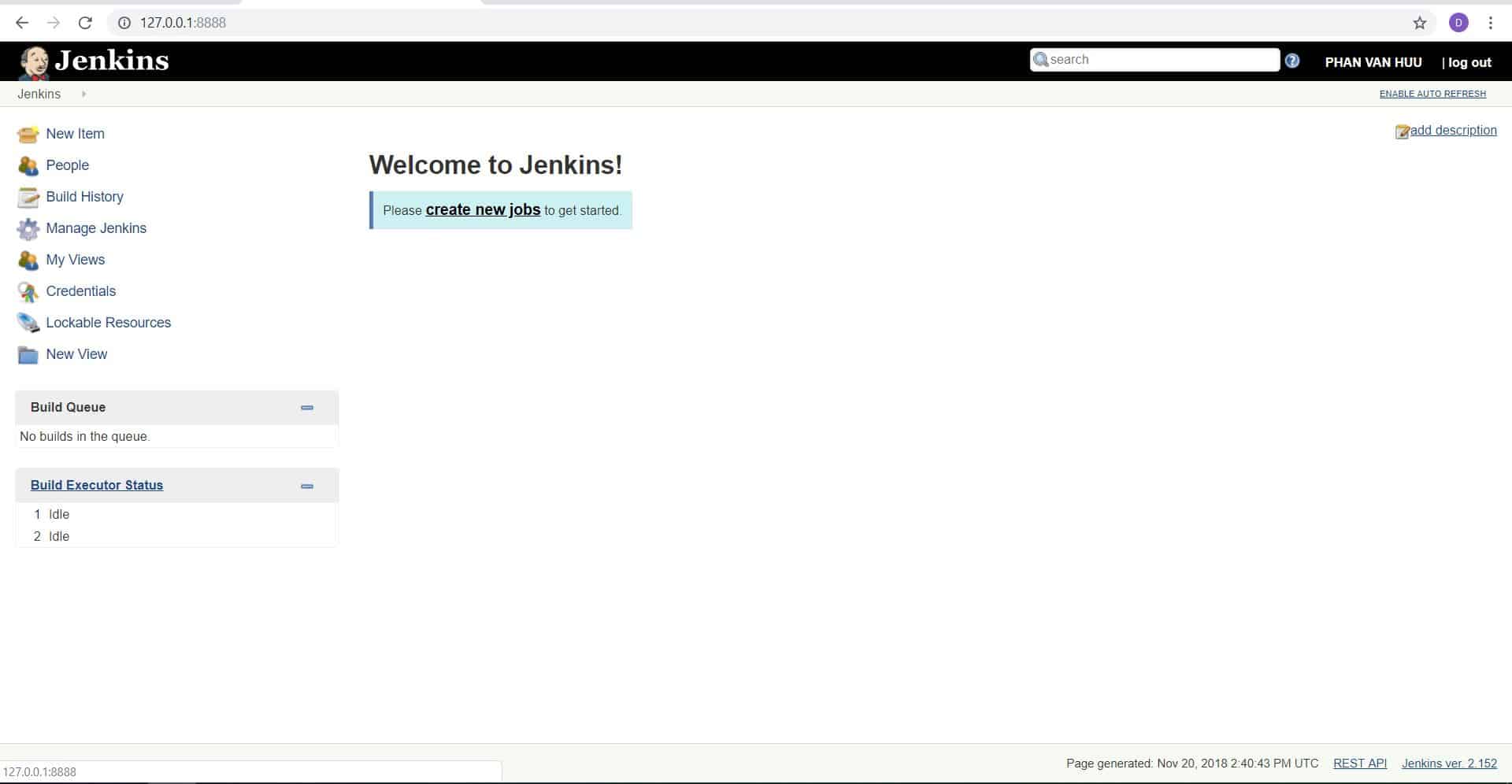Click the People icon in sidebar
Viewport: 1512px width, 784px height.
[28, 166]
